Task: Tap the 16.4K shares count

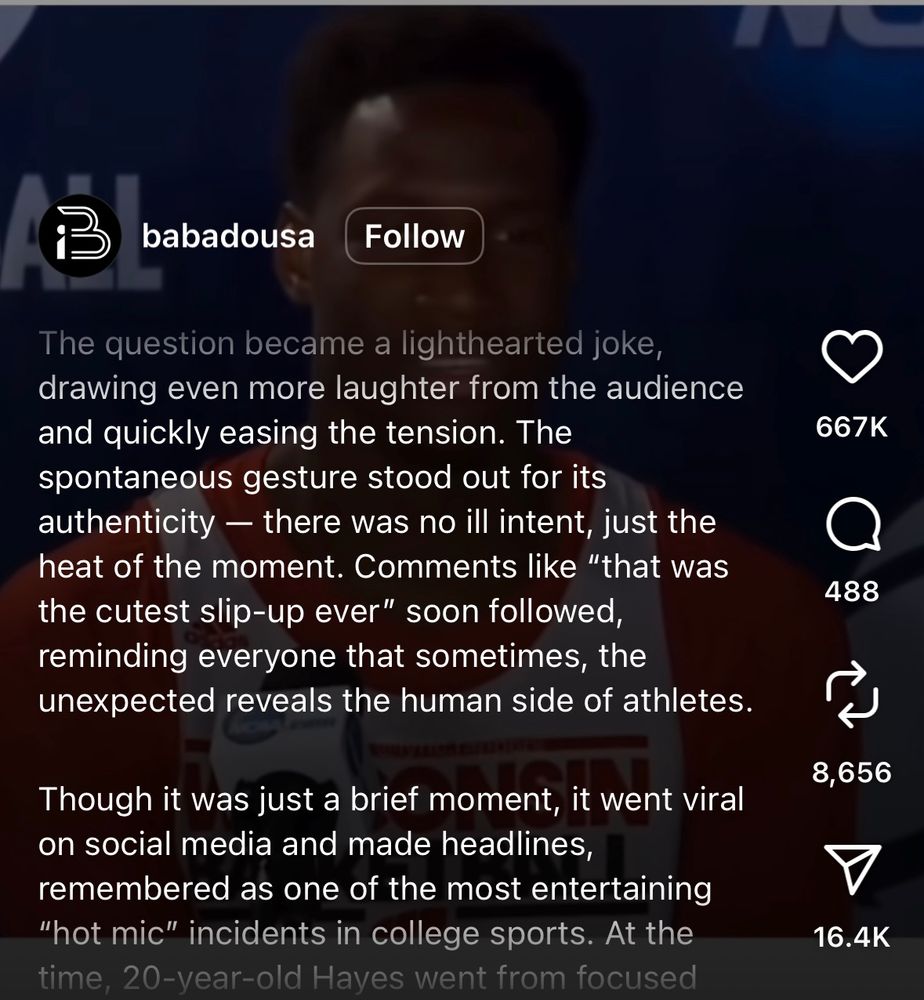Action: coord(852,938)
